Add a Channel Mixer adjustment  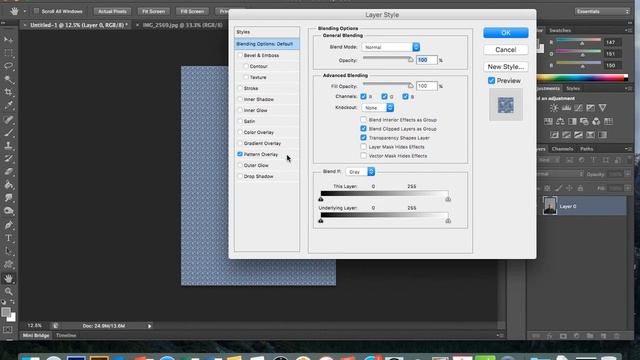point(596,122)
